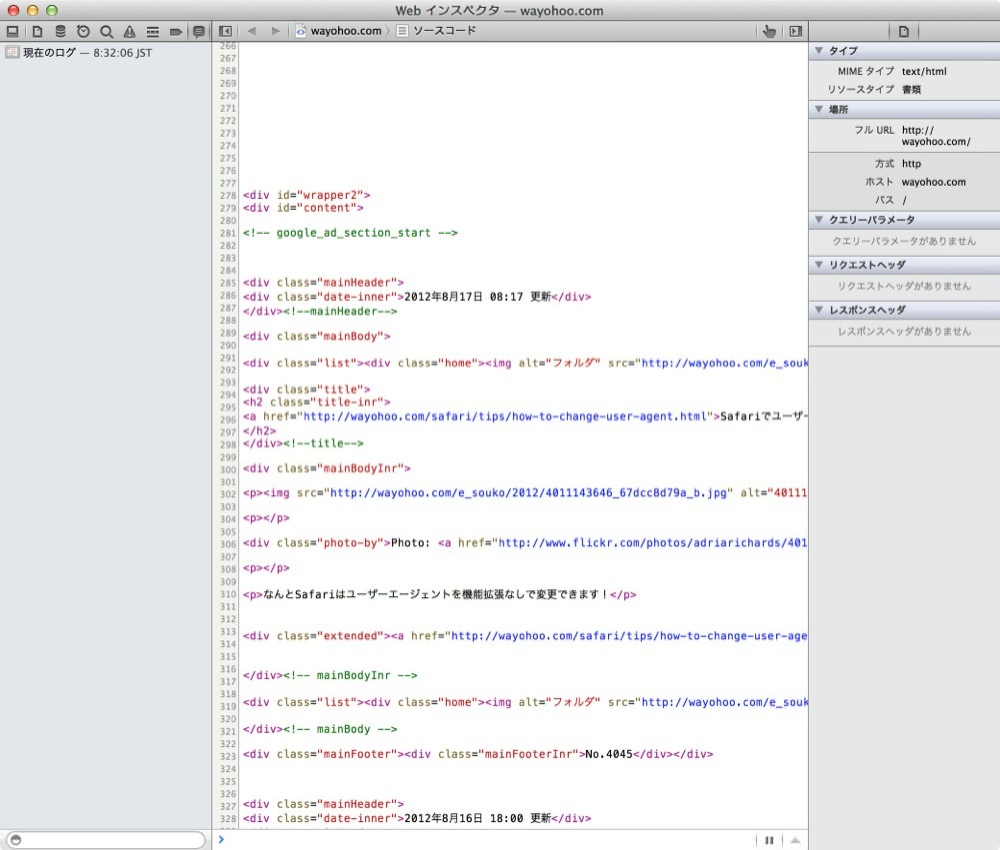Click the pause icon in console bar
This screenshot has height=850, width=1000.
point(769,840)
